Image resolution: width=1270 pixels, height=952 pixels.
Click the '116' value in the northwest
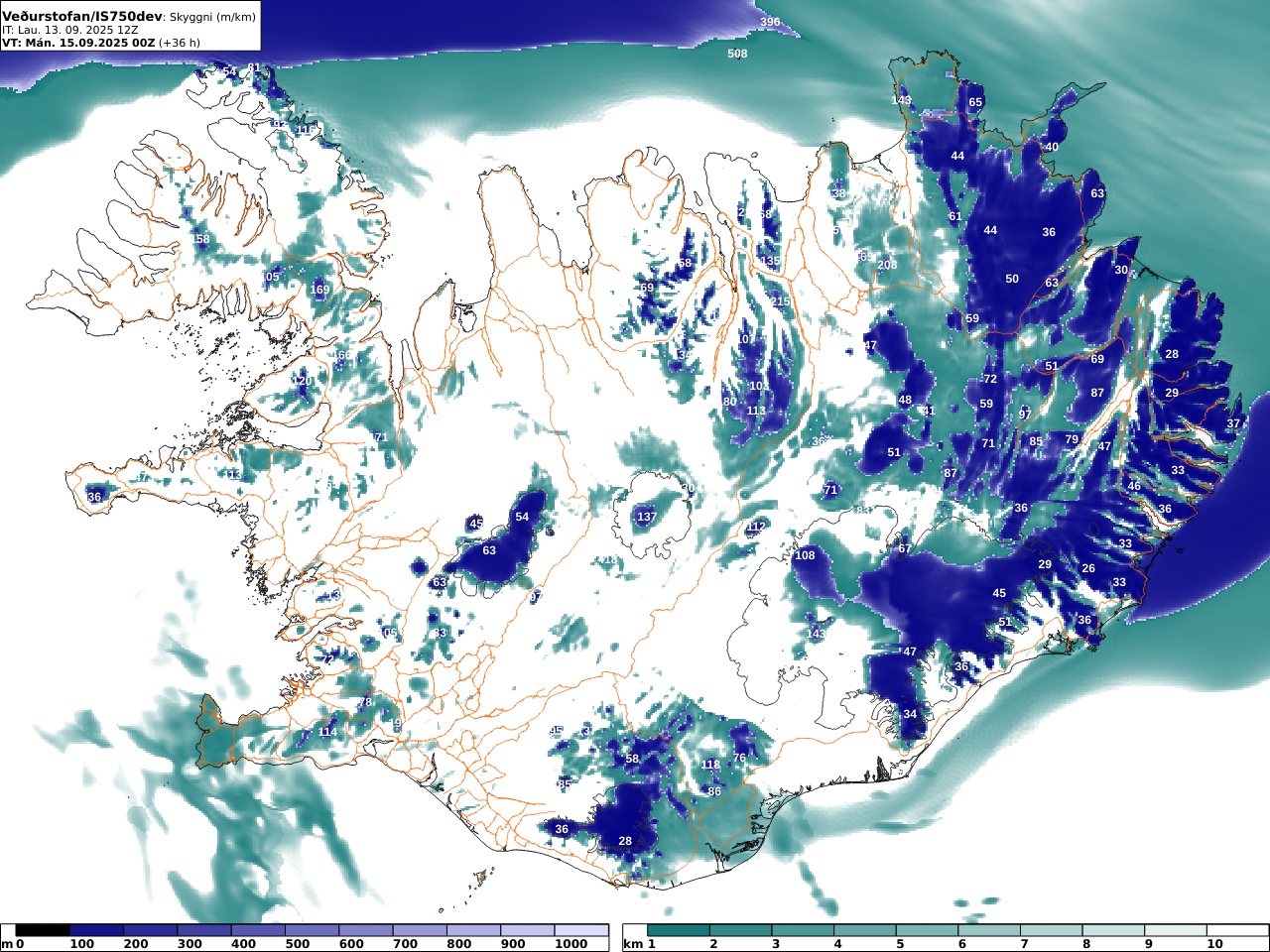[306, 130]
